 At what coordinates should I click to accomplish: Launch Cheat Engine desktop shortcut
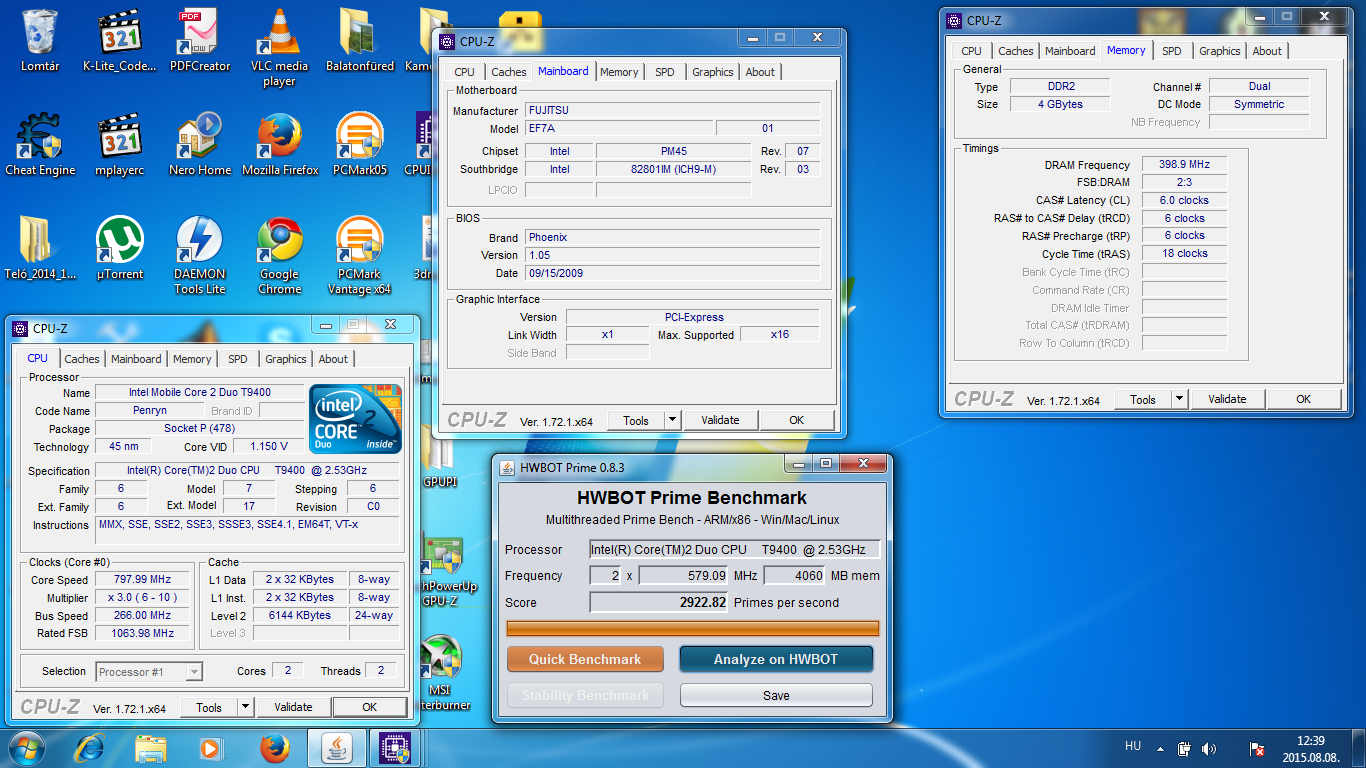tap(40, 144)
